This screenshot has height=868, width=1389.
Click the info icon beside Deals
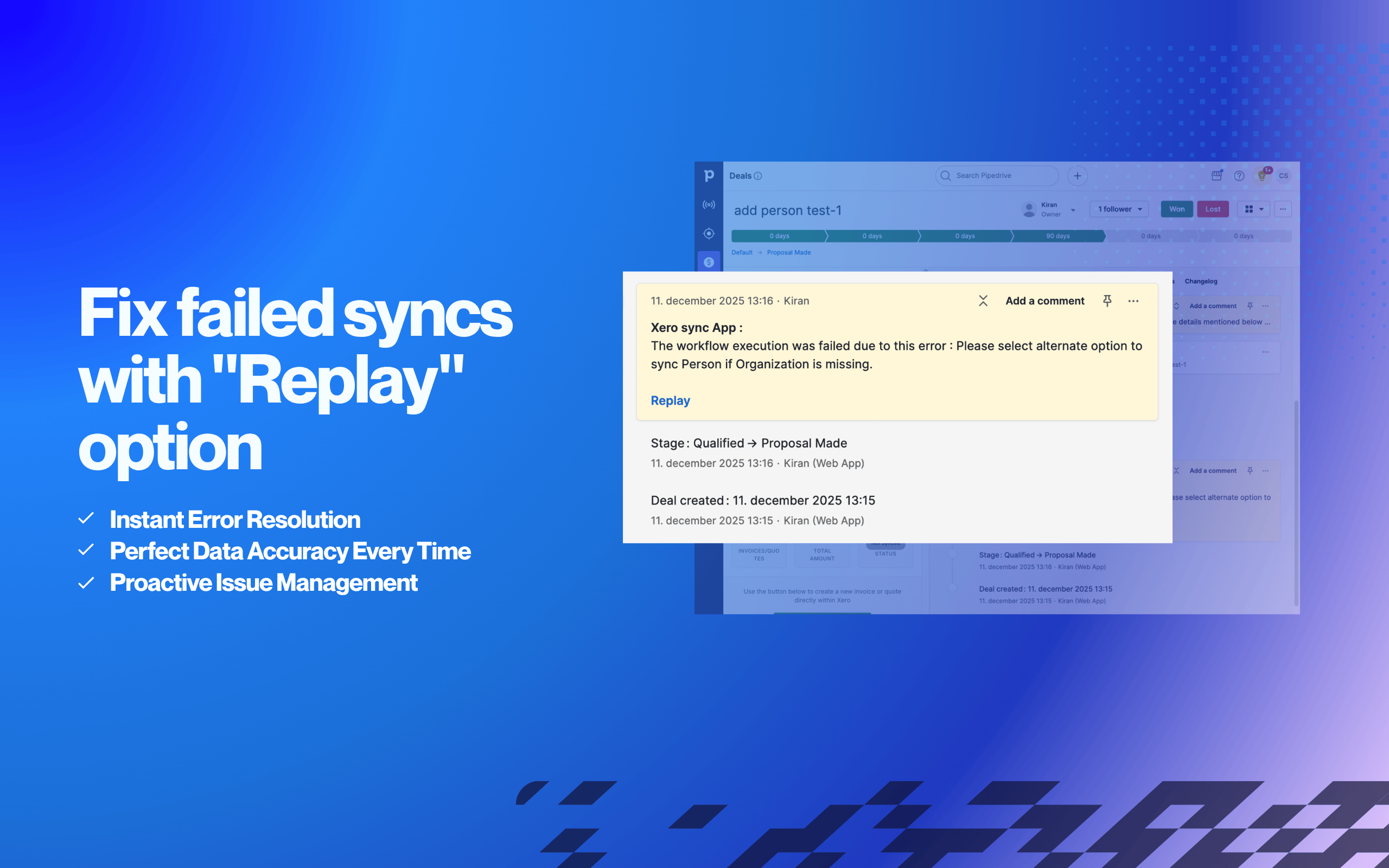757,176
